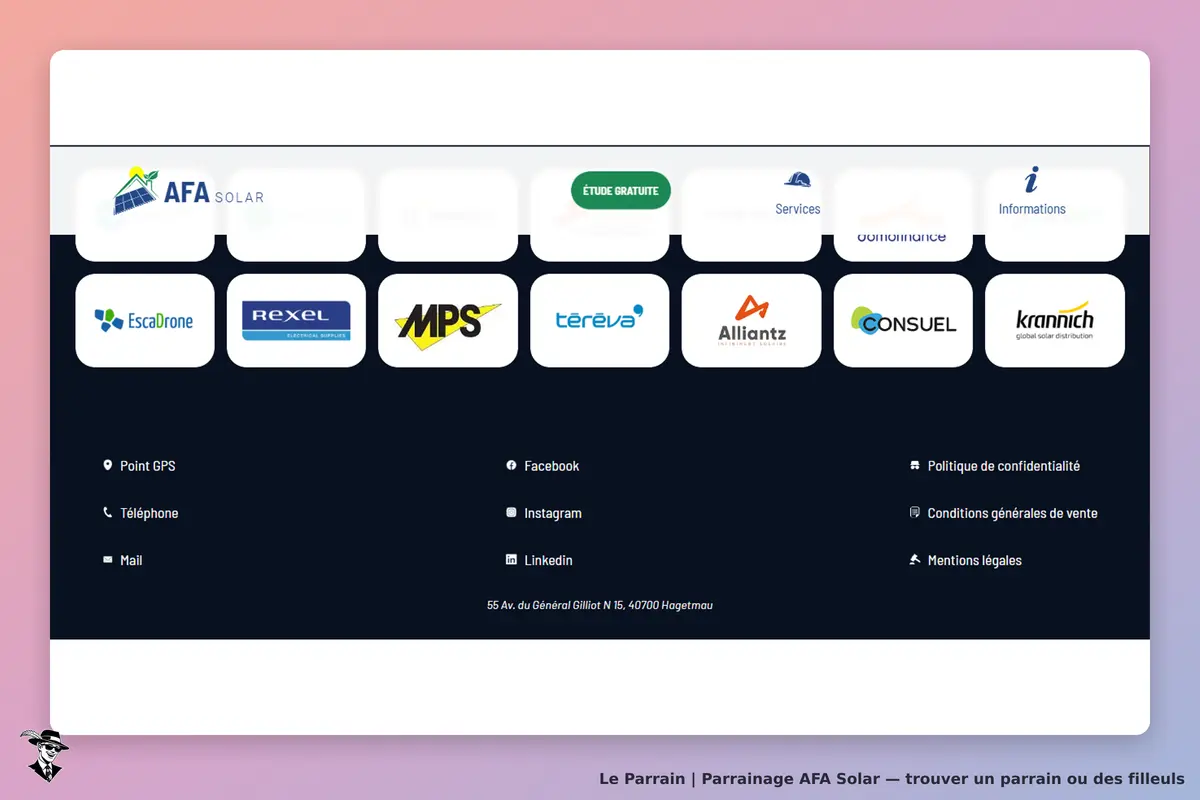Screen dimensions: 1200x800
Task: Click the AFA Solar logo in the header
Action: click(189, 190)
